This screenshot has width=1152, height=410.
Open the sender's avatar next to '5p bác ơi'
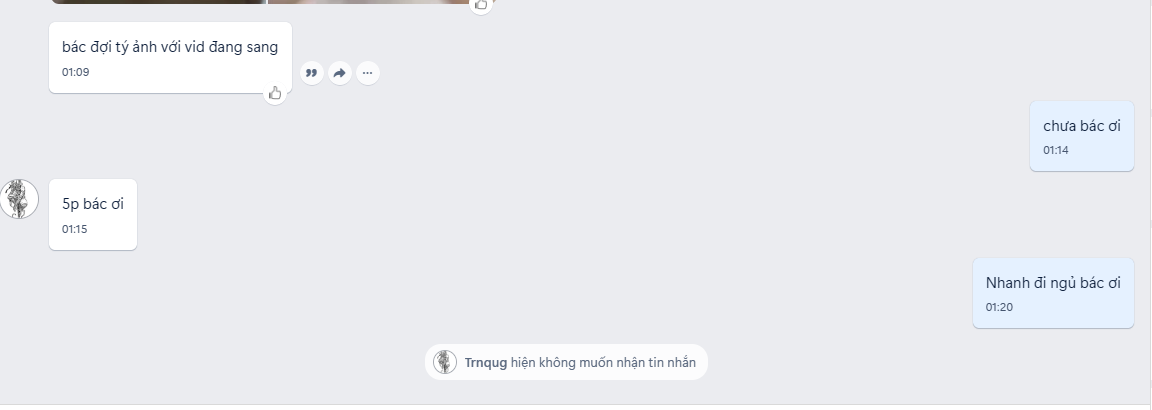(x=18, y=199)
